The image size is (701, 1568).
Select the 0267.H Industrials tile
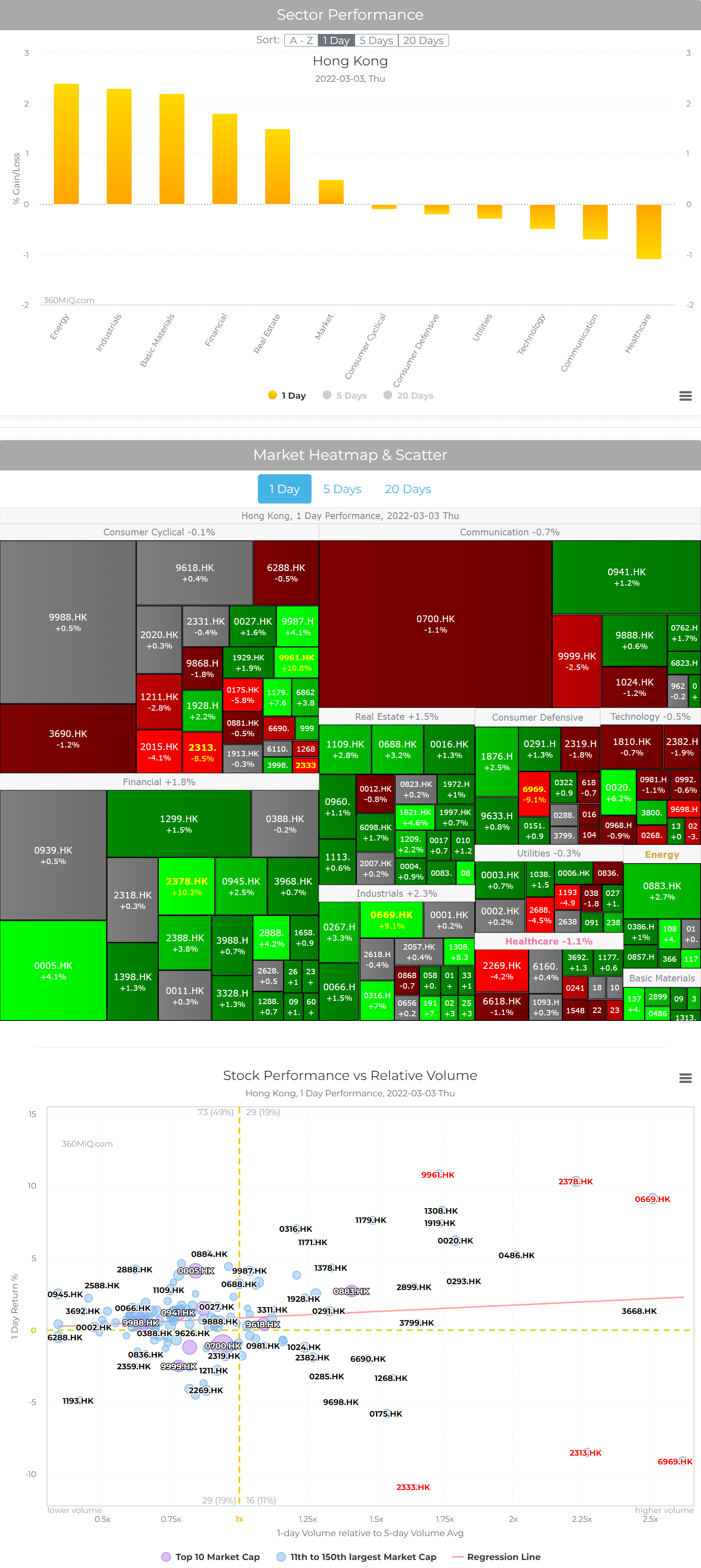[x=339, y=931]
